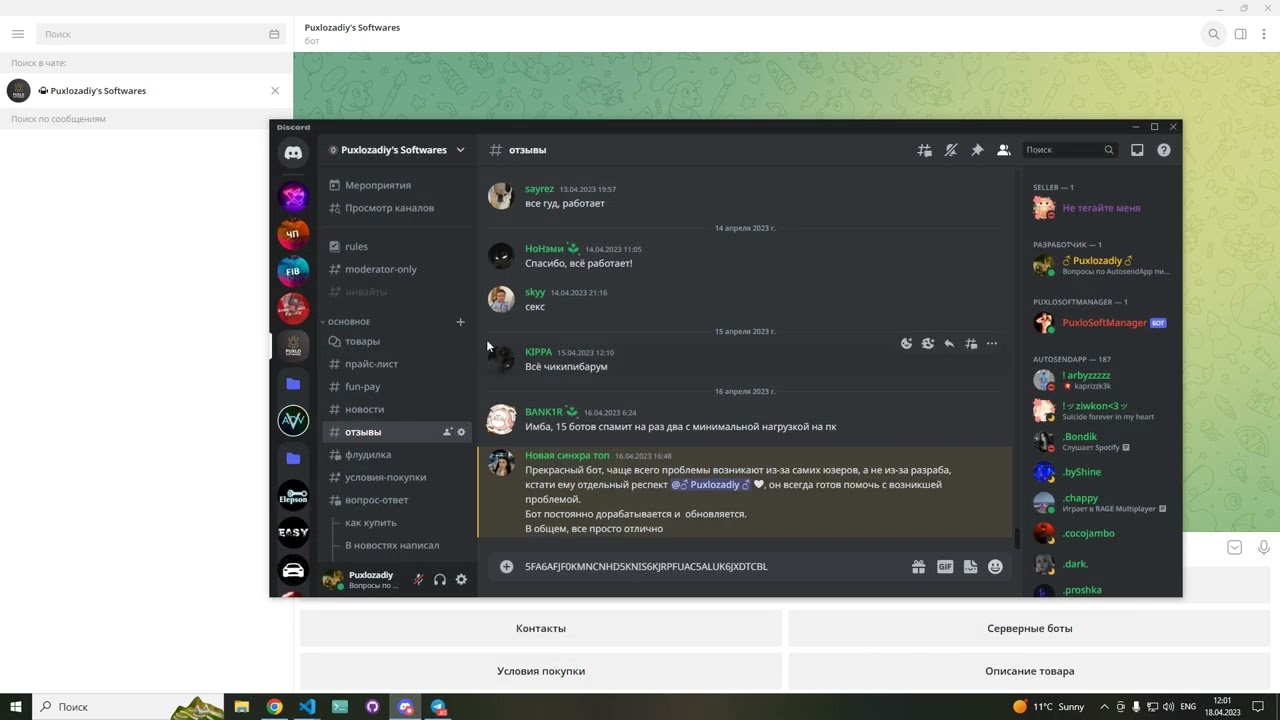Create thread from KIPPA's message

971,344
